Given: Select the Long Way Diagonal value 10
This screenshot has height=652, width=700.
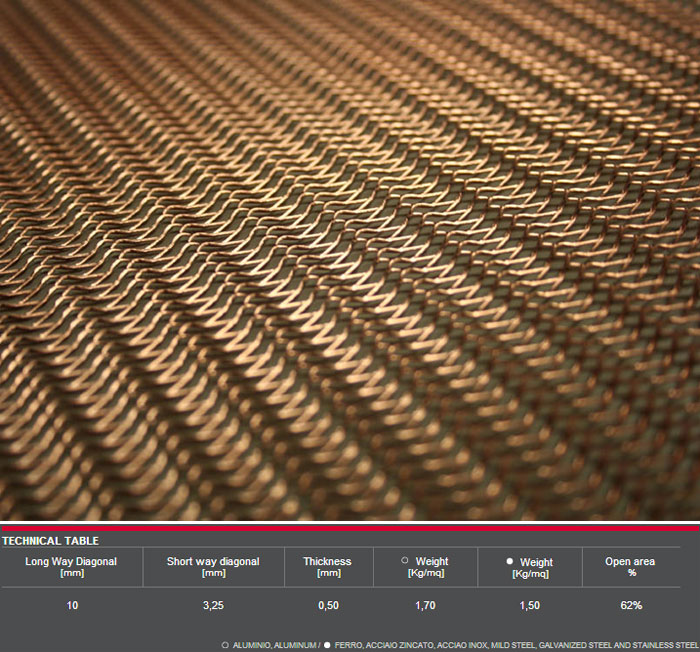Looking at the screenshot, I should click(x=72, y=606).
